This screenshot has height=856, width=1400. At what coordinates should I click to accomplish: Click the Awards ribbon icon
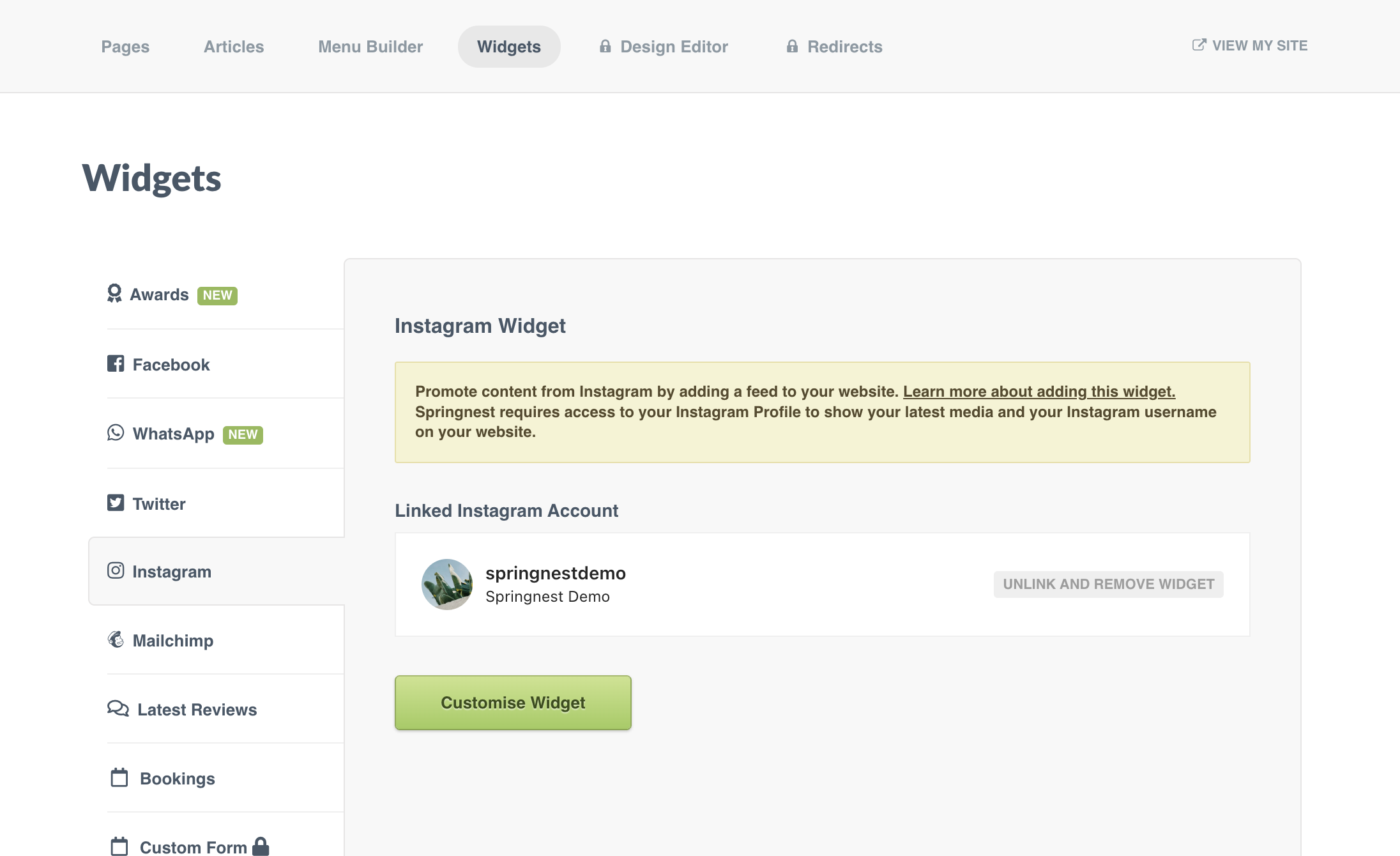coord(114,294)
